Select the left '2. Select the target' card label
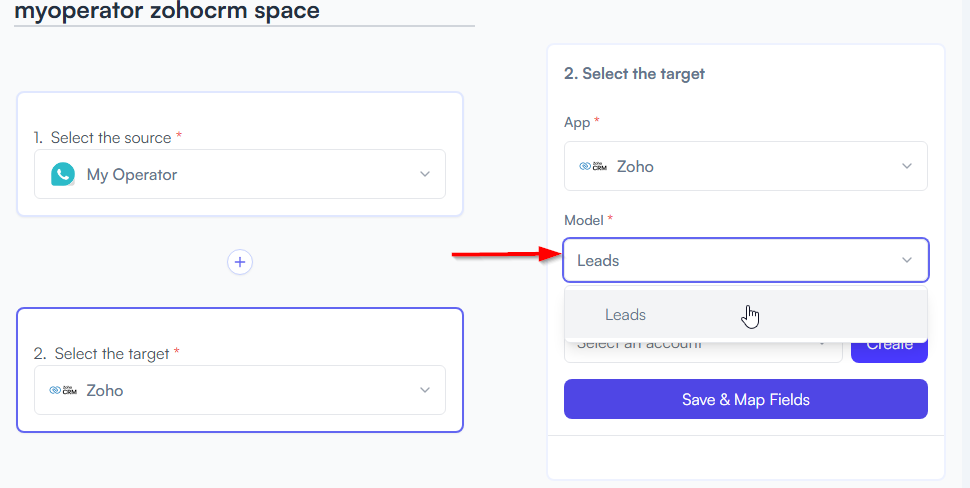Image resolution: width=970 pixels, height=488 pixels. (x=106, y=354)
